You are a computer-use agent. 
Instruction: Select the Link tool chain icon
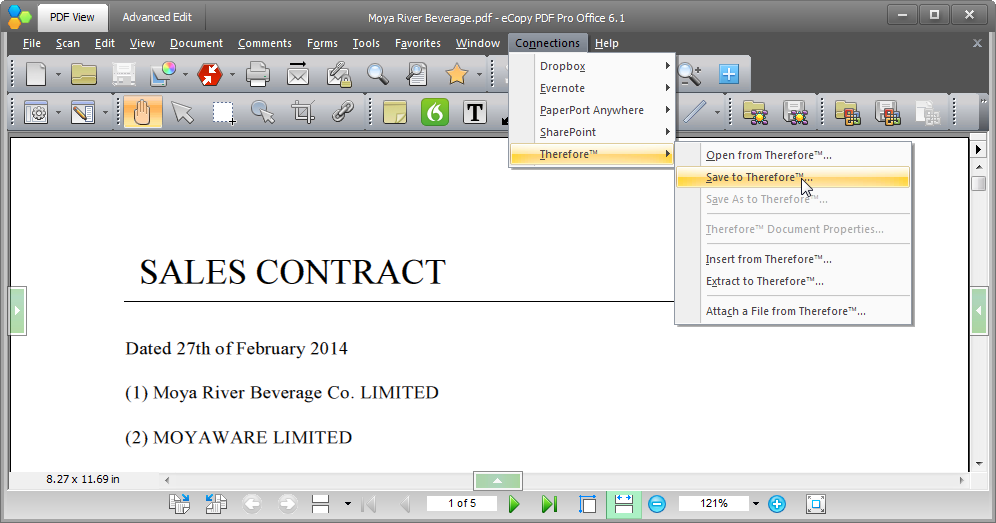click(343, 112)
